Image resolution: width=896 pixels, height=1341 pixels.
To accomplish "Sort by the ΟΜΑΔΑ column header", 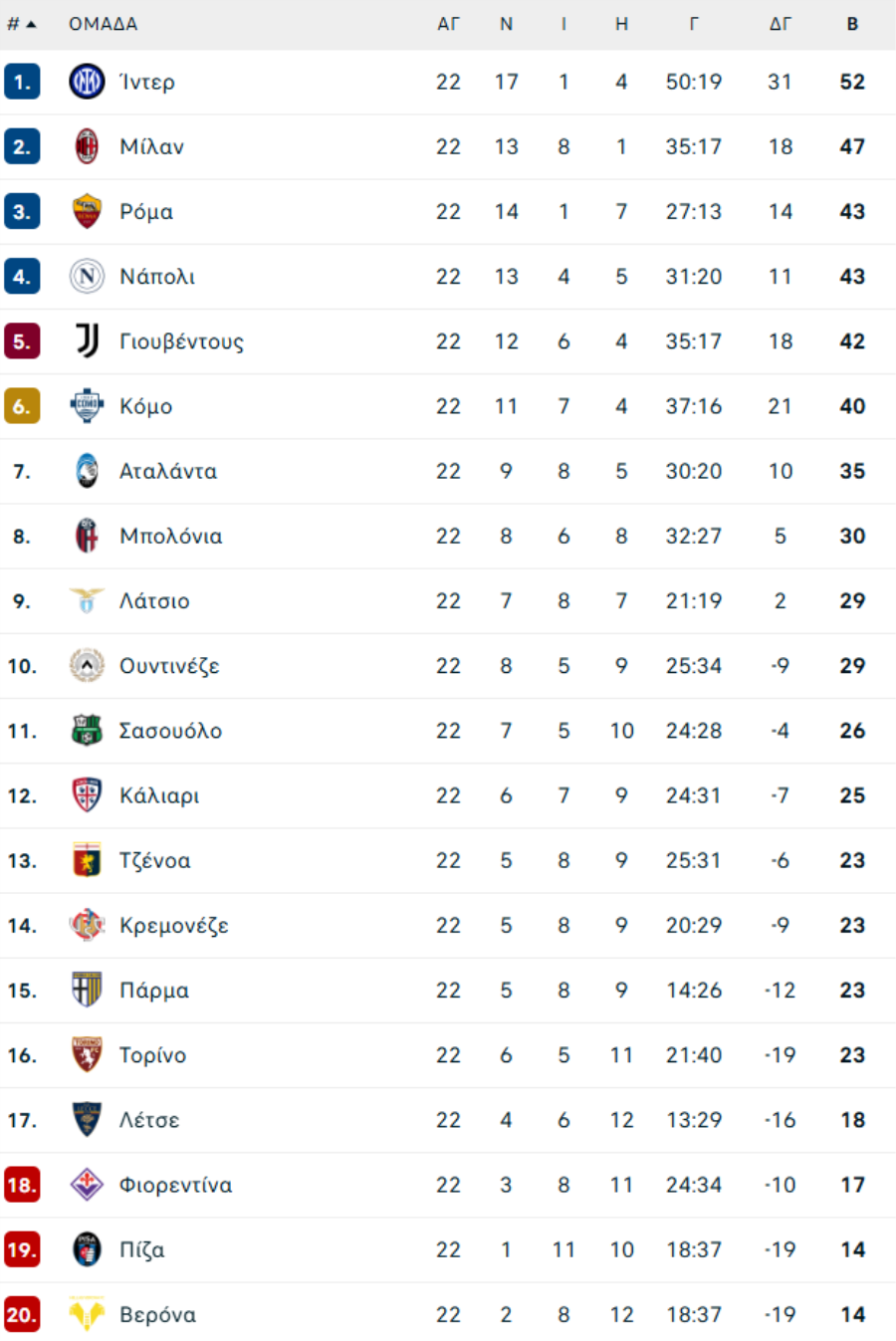I will tap(103, 24).
